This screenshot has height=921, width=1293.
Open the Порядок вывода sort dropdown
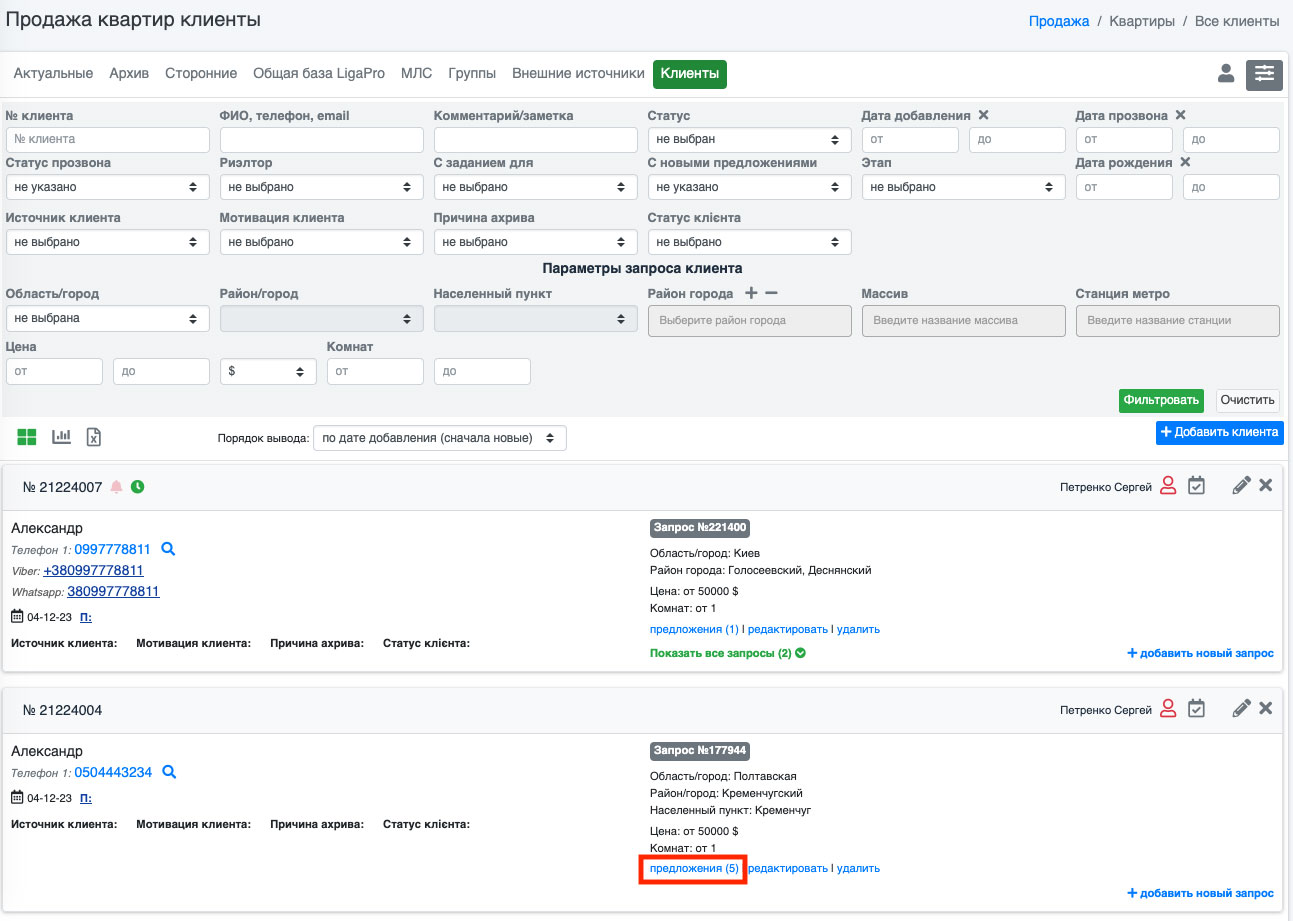439,438
